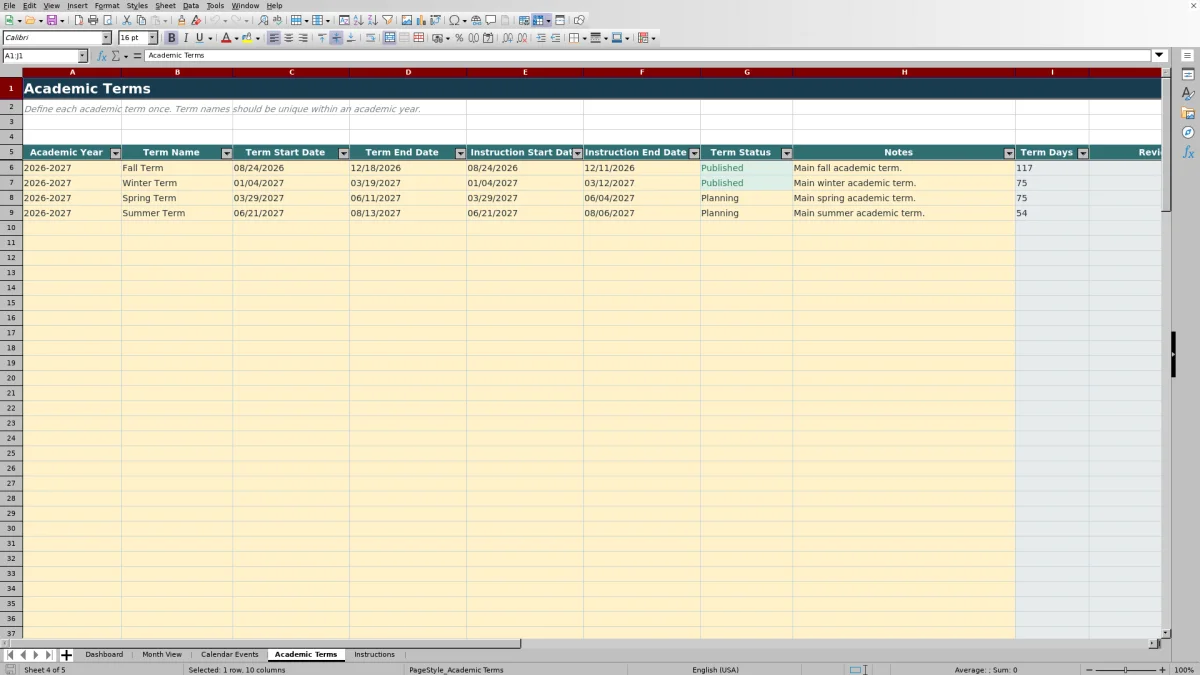Click the Background Color highlight swatch
The height and width of the screenshot is (675, 1200).
coord(247,38)
